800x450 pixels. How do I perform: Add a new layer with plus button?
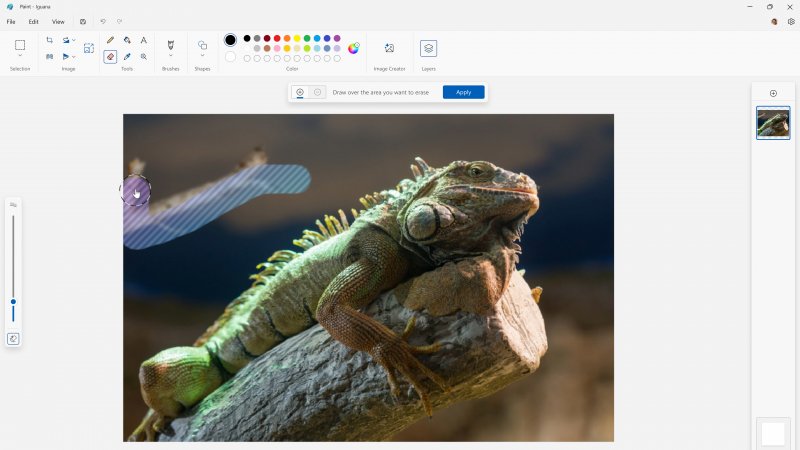pos(773,93)
